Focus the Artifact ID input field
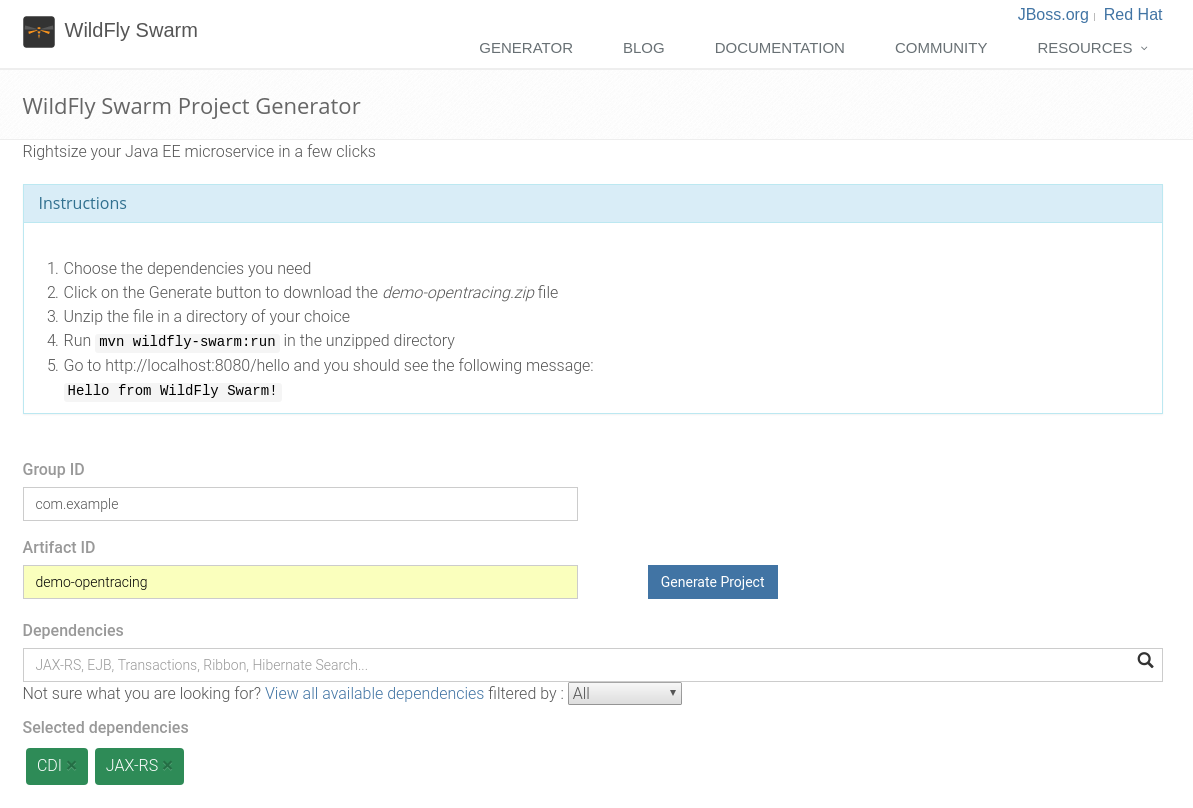The width and height of the screenshot is (1193, 808). [x=301, y=582]
